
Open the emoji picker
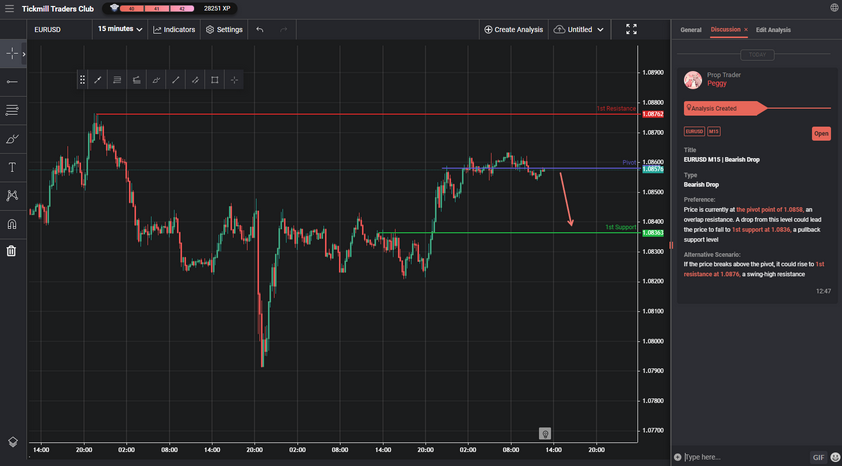pos(834,457)
